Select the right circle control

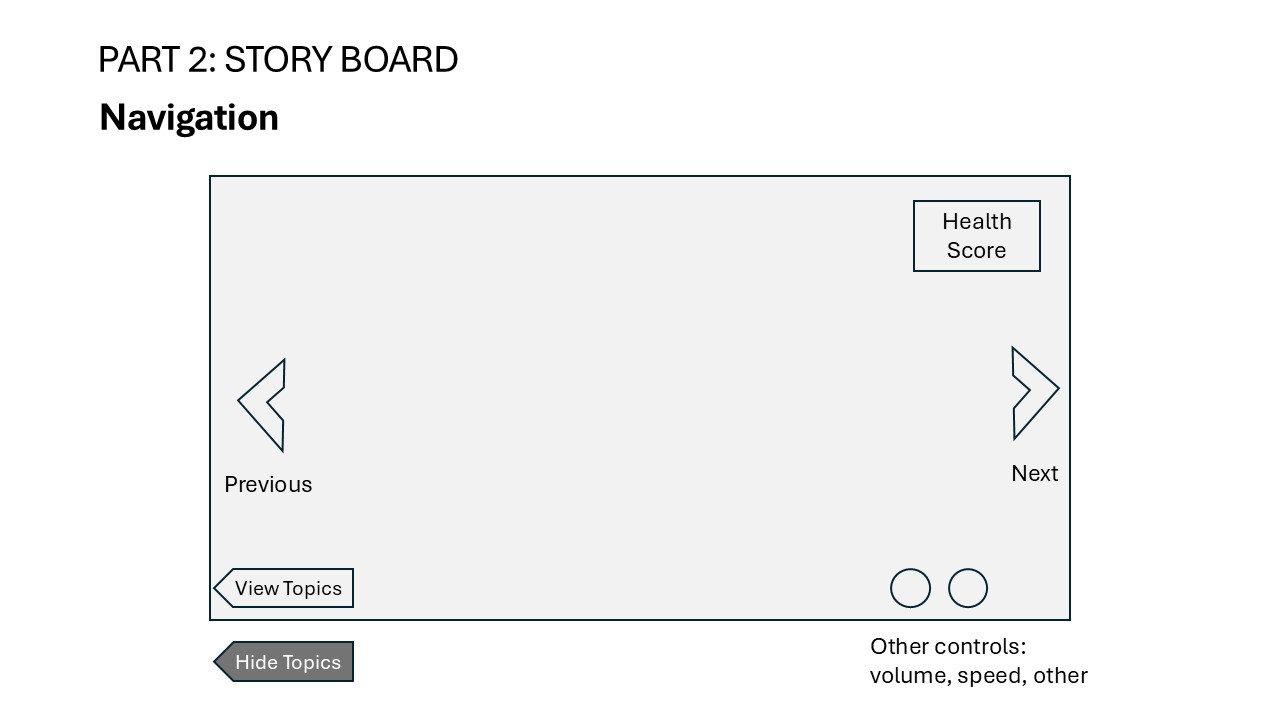tap(968, 588)
